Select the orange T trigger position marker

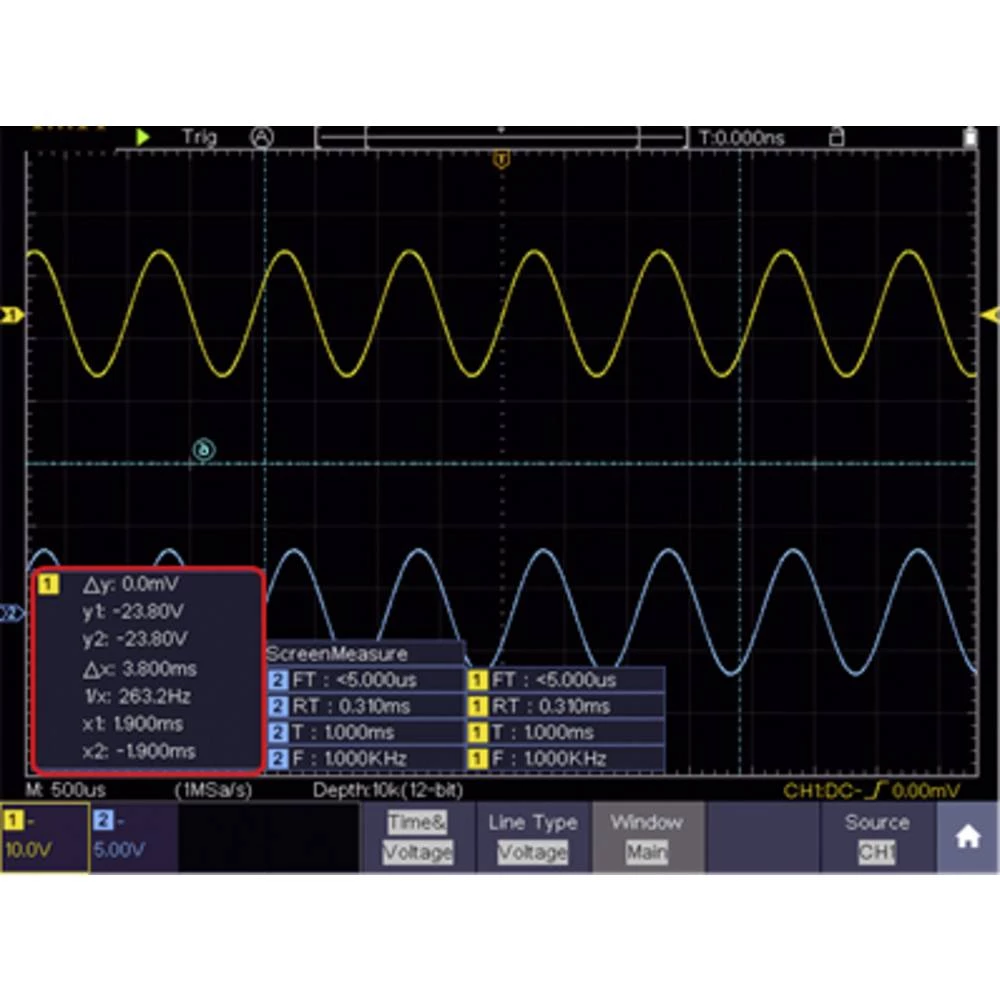point(502,159)
